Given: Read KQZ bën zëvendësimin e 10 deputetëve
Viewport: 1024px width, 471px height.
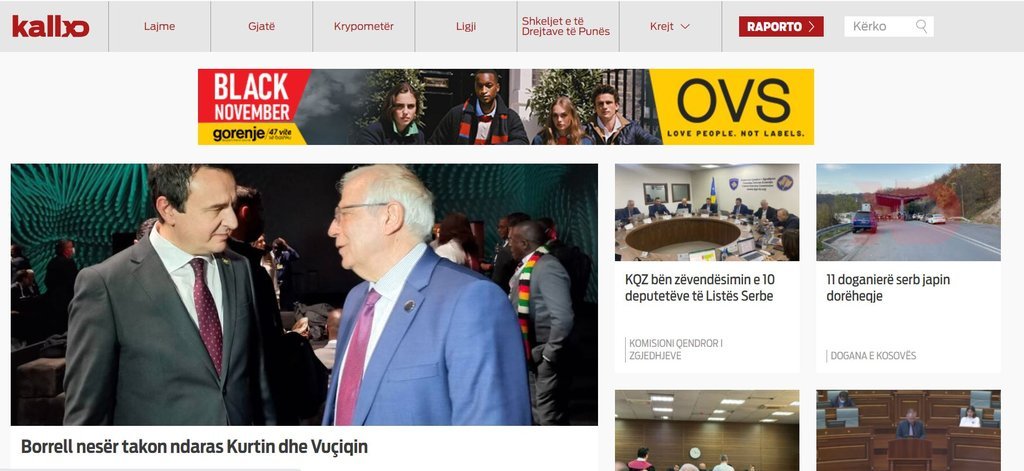Looking at the screenshot, I should (x=699, y=287).
